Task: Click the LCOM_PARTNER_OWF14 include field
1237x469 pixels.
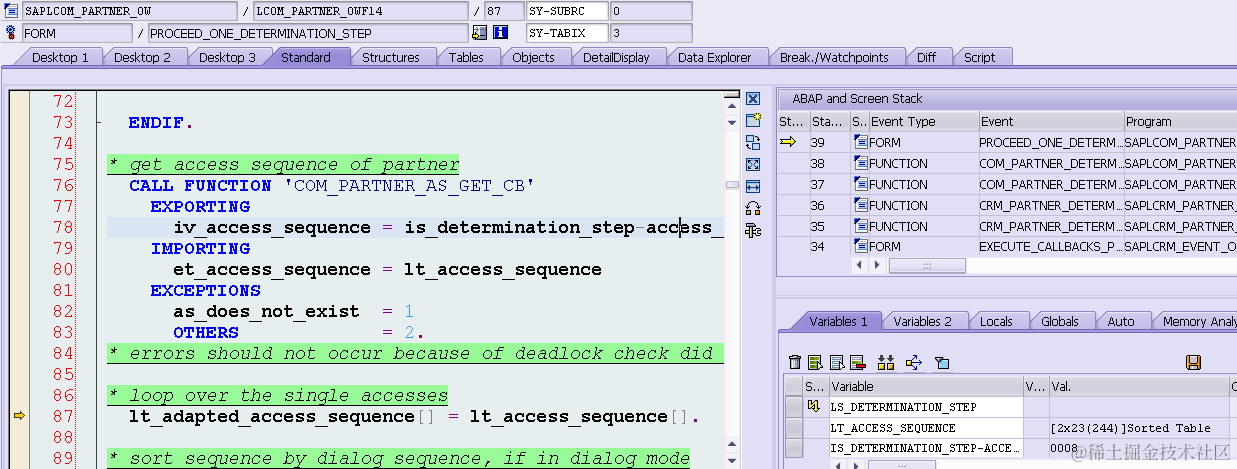Action: pos(360,11)
